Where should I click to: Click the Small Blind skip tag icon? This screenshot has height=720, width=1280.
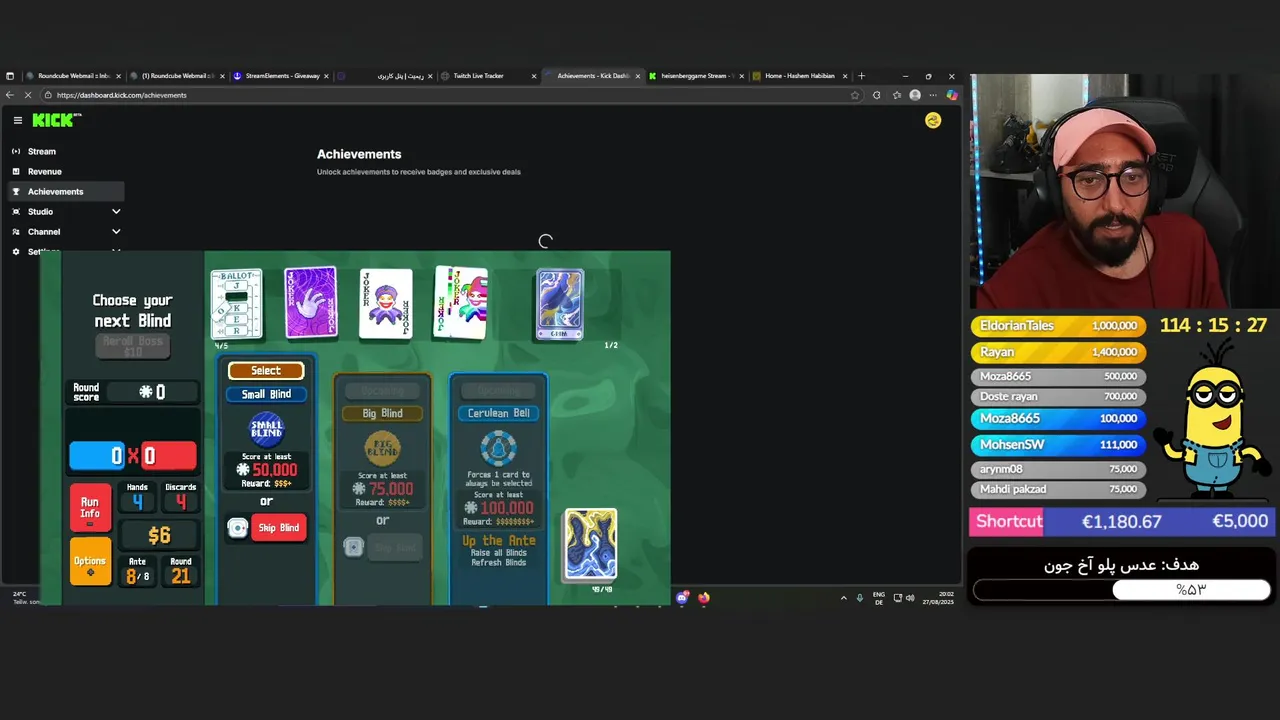[x=238, y=528]
